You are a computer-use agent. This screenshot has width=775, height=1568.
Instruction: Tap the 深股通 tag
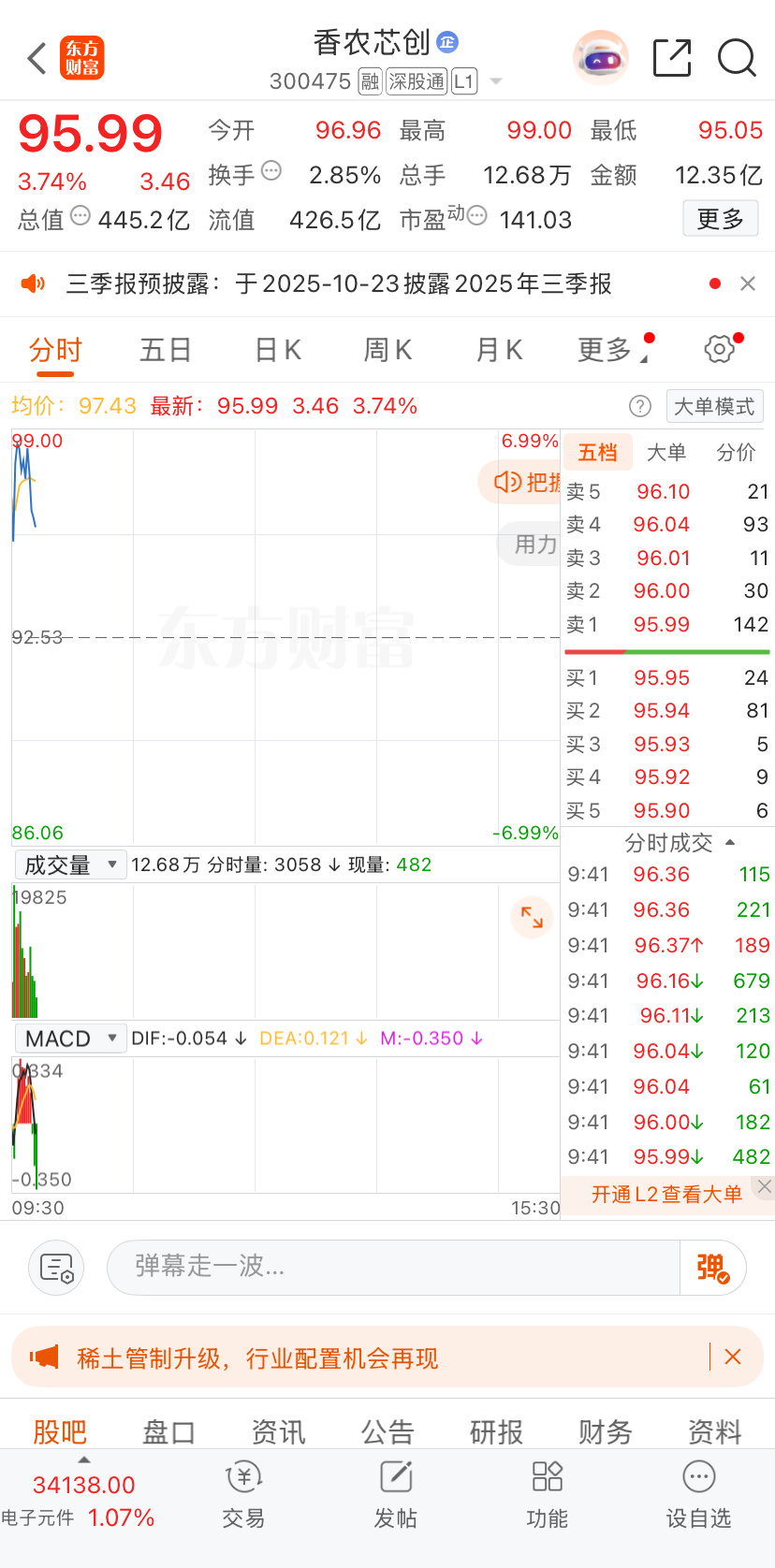point(417,81)
